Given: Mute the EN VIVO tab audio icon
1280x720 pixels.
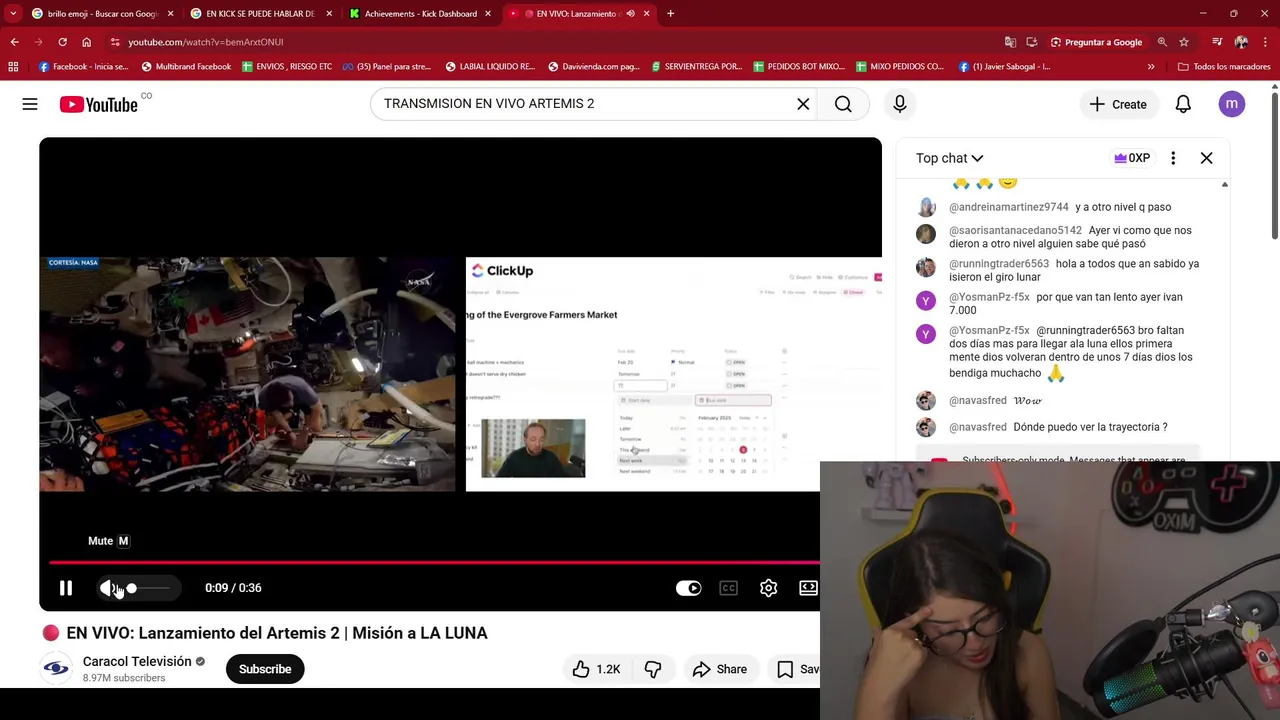Looking at the screenshot, I should tap(630, 14).
